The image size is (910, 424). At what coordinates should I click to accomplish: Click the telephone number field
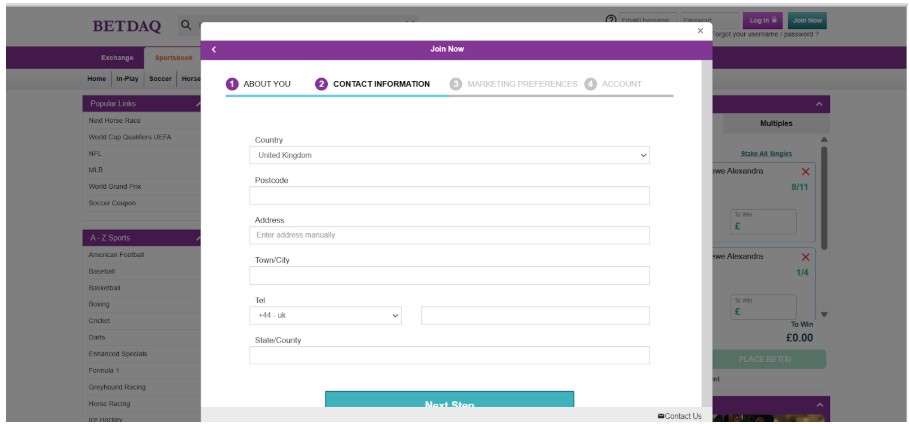click(x=535, y=315)
